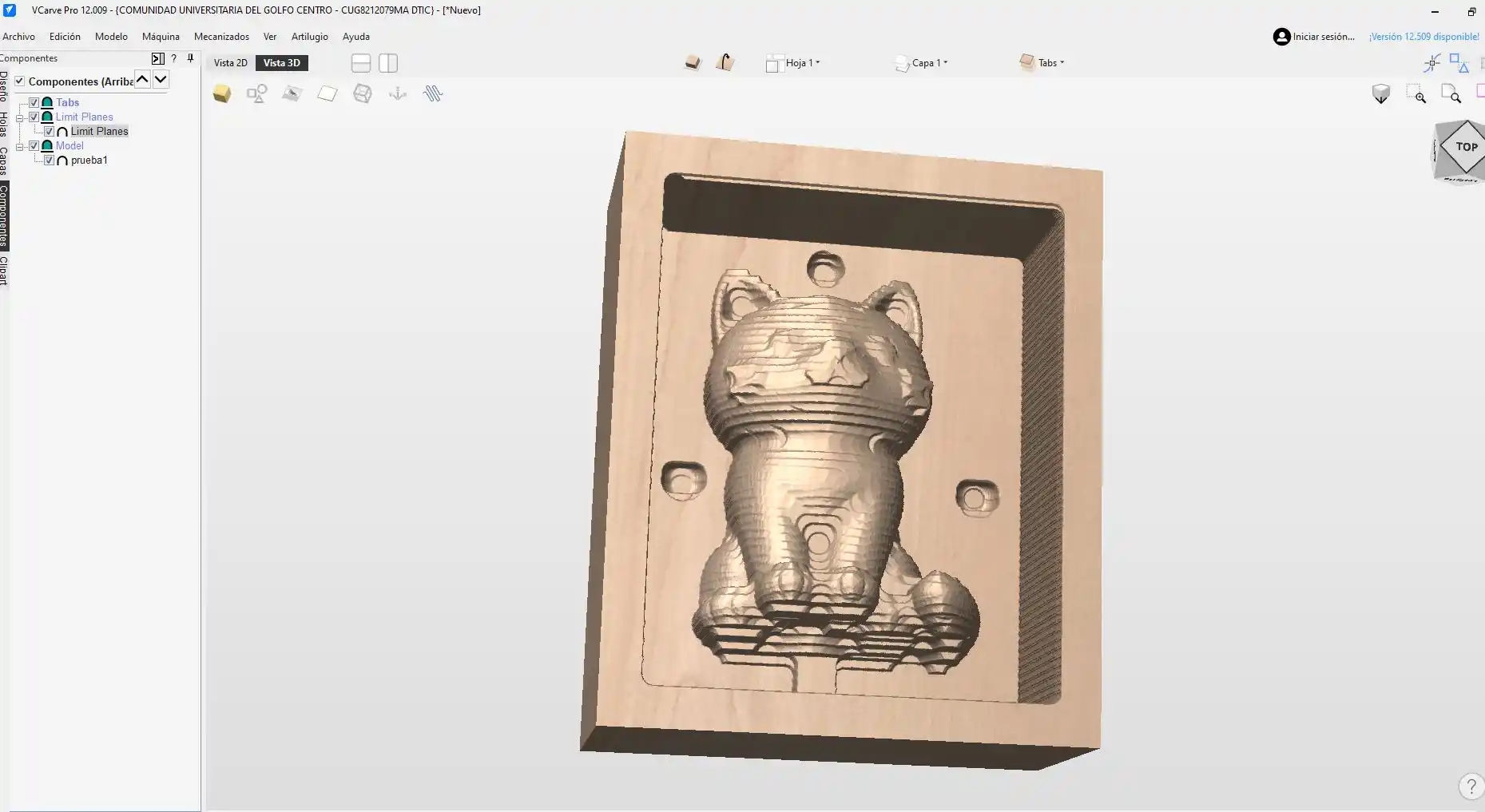Click the anchor origin icon
Screen dimensions: 1485x812
[398, 94]
